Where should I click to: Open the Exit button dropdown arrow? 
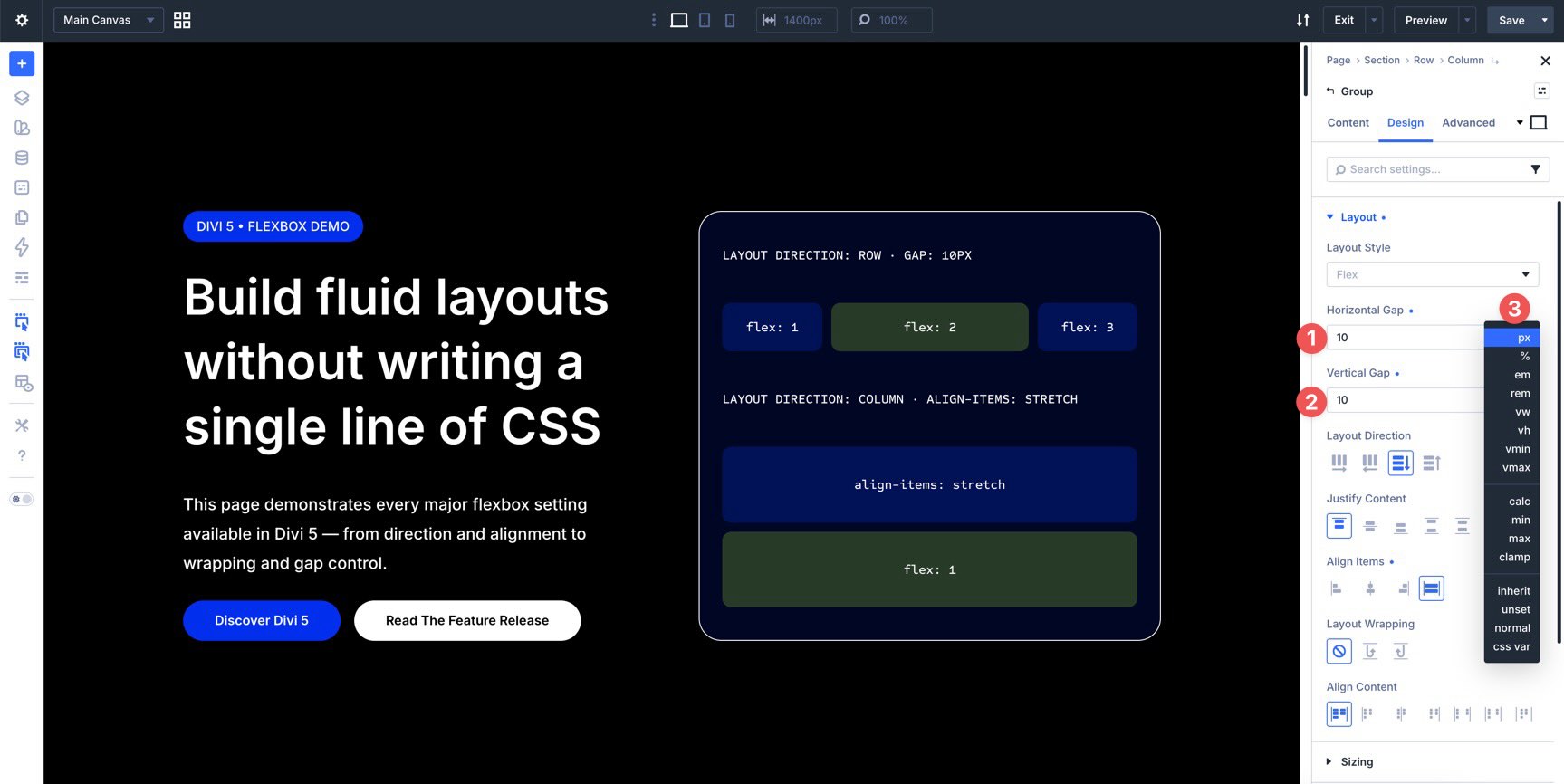coord(1374,20)
